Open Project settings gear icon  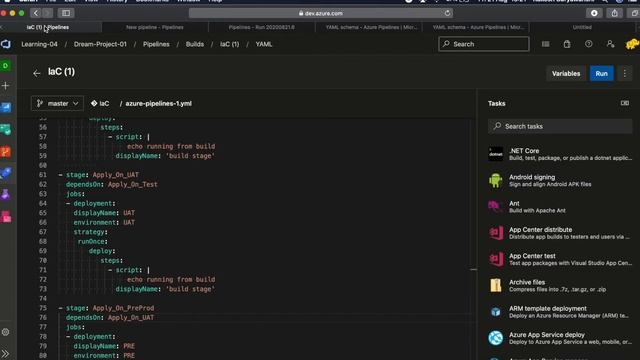(x=6, y=332)
